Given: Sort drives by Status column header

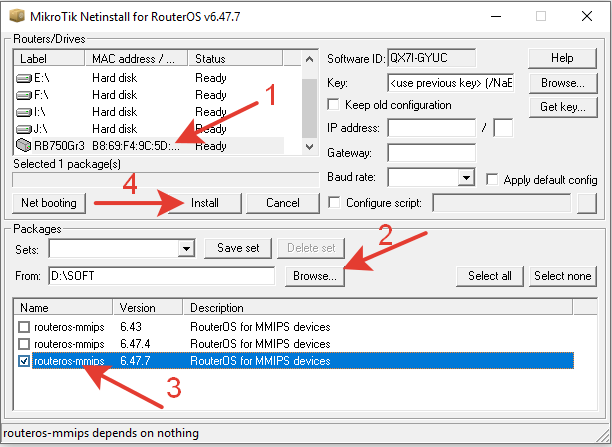Looking at the screenshot, I should [x=235, y=59].
